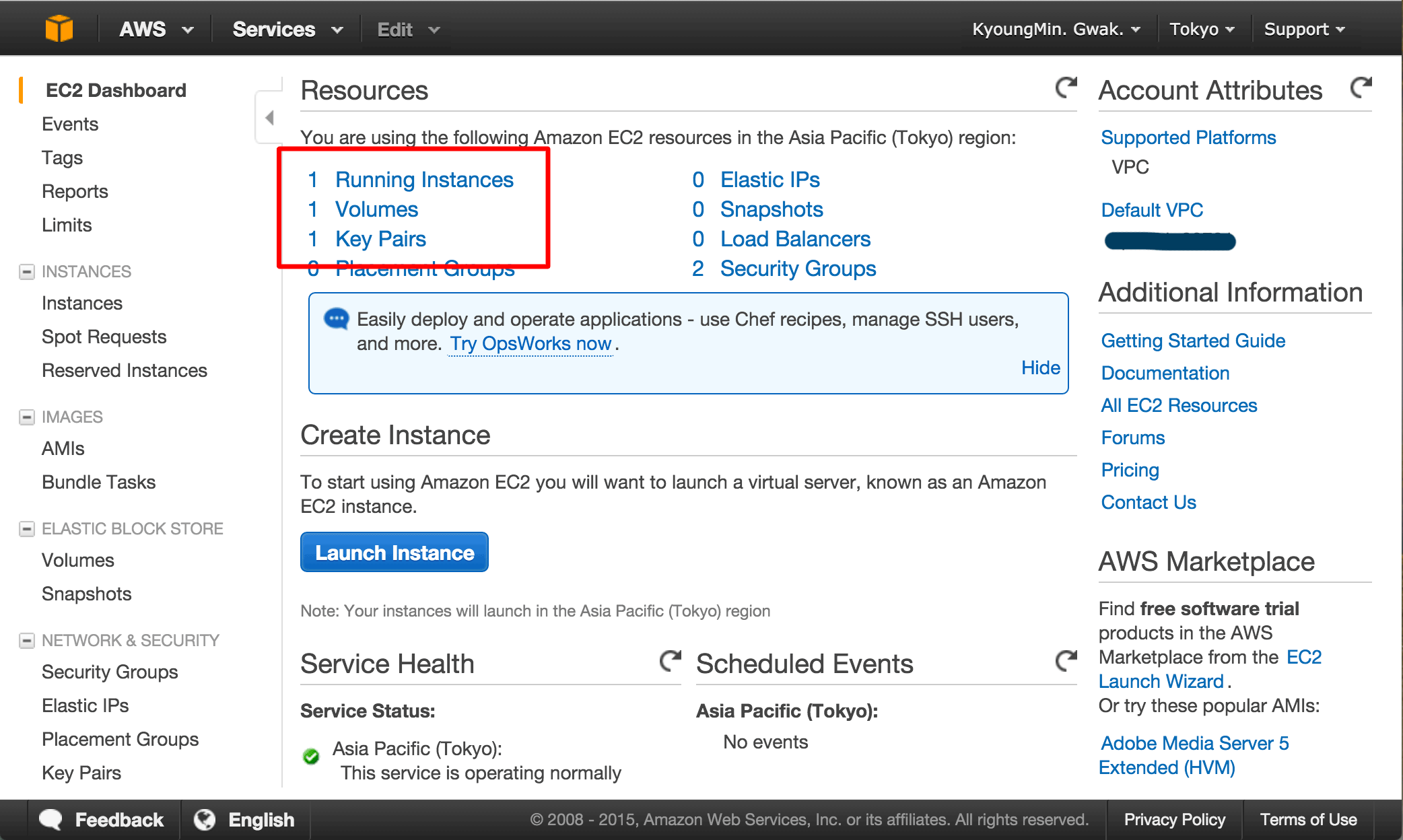
Task: Refresh the Account Attributes section
Action: pos(1361,87)
